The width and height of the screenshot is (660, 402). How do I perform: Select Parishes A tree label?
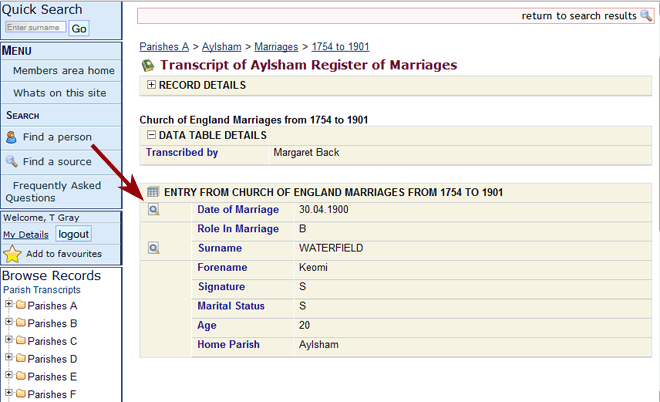52,306
